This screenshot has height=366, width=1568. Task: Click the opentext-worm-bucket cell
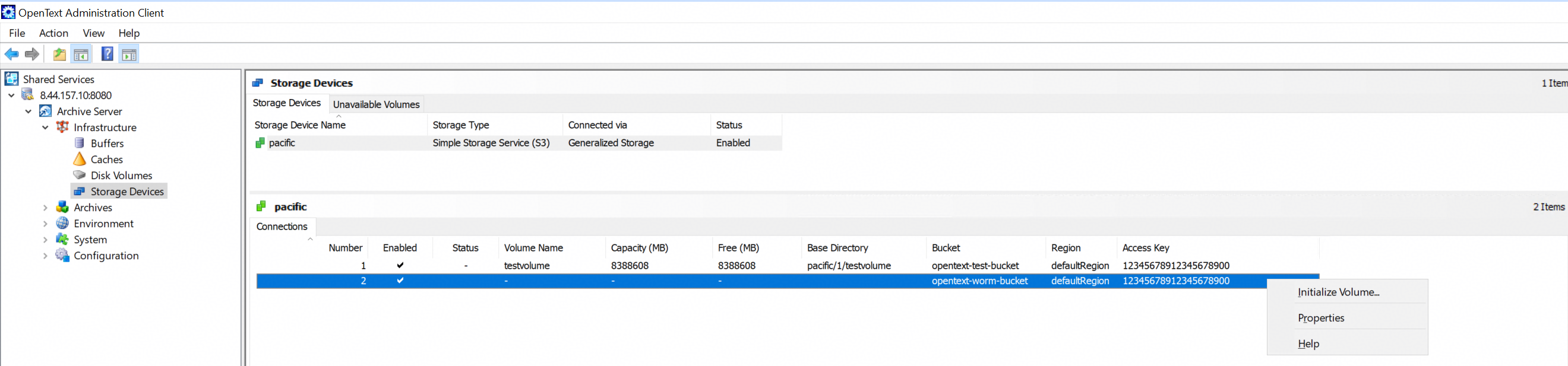click(x=979, y=280)
